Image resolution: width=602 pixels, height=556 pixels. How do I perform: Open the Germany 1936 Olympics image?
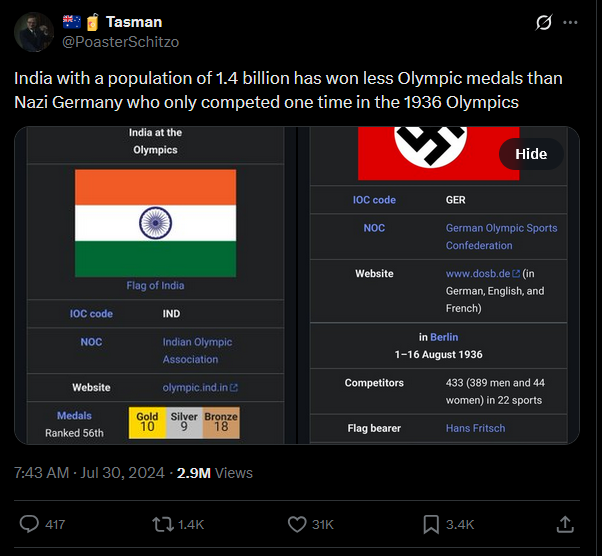[x=438, y=285]
